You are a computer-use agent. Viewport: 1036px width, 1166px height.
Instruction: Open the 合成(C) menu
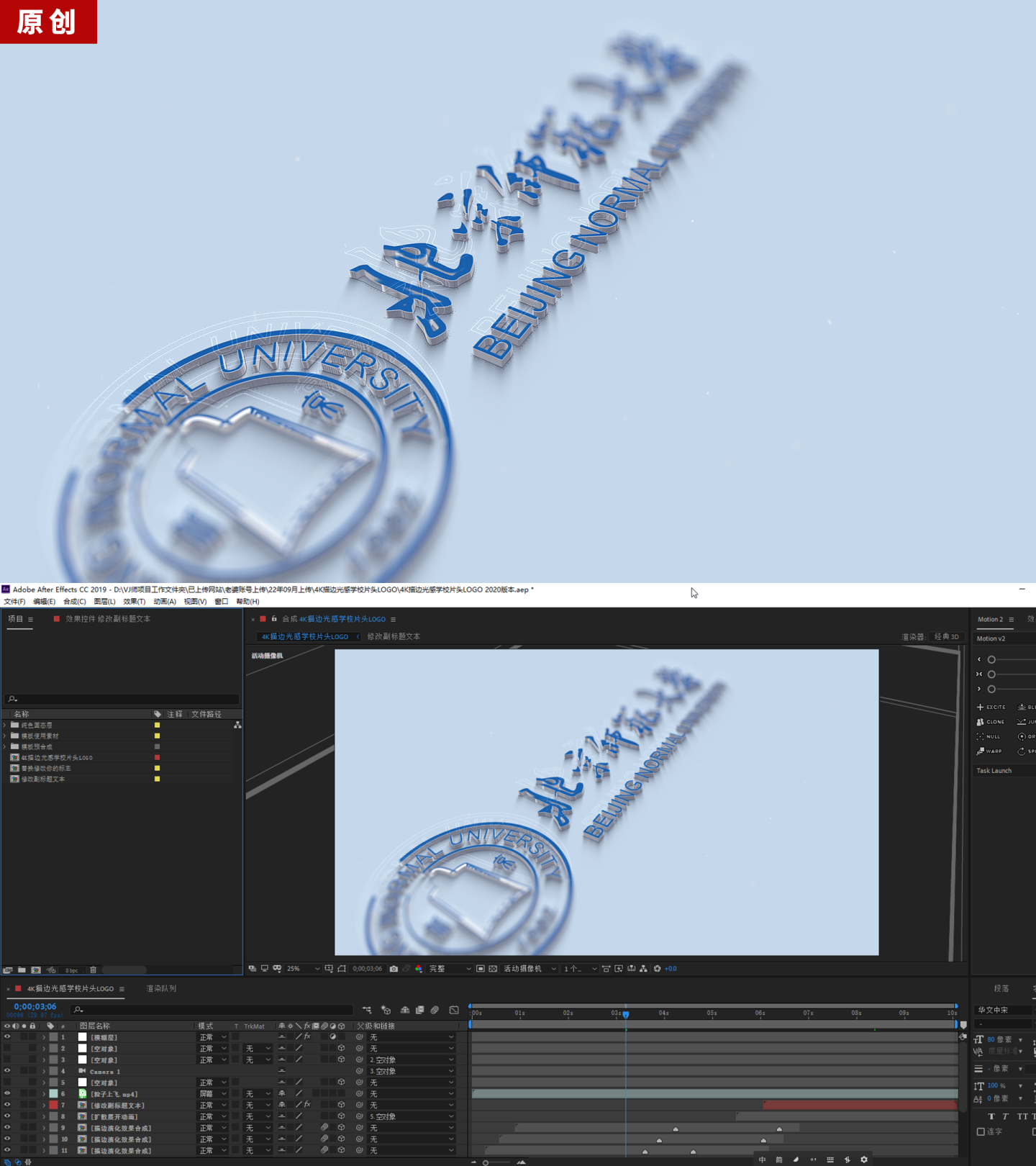75,602
